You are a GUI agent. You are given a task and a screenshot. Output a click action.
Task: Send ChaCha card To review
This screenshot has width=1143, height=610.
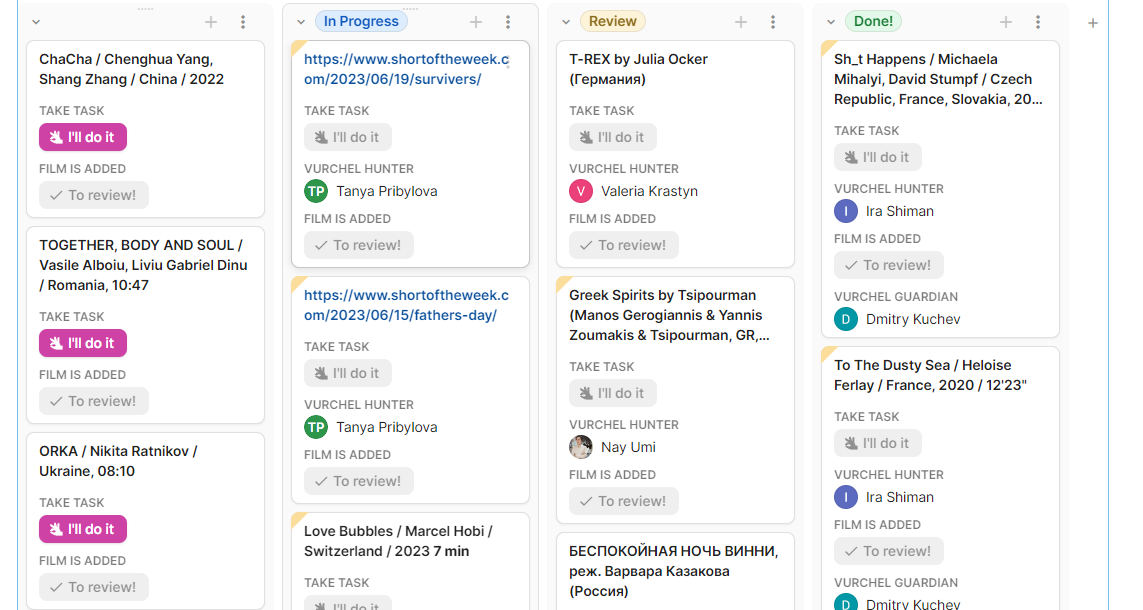[x=94, y=195]
